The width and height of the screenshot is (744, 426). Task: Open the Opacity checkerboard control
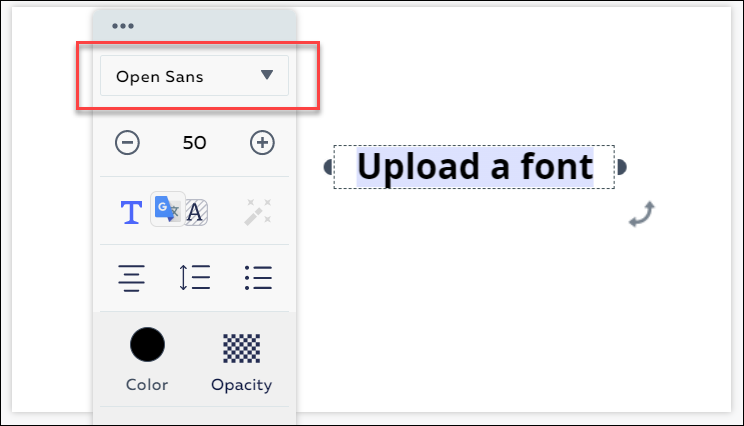click(x=241, y=348)
